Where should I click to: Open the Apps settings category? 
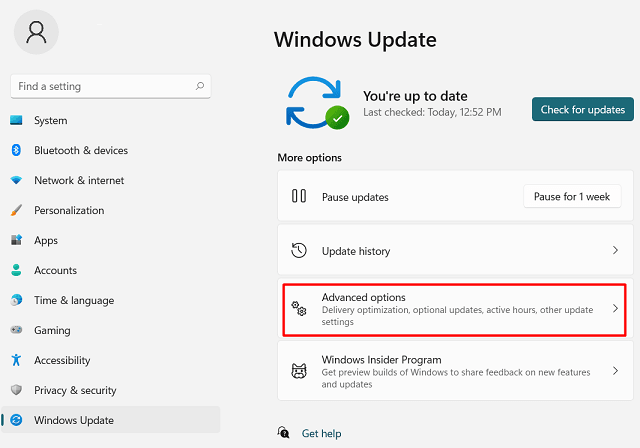(110, 240)
